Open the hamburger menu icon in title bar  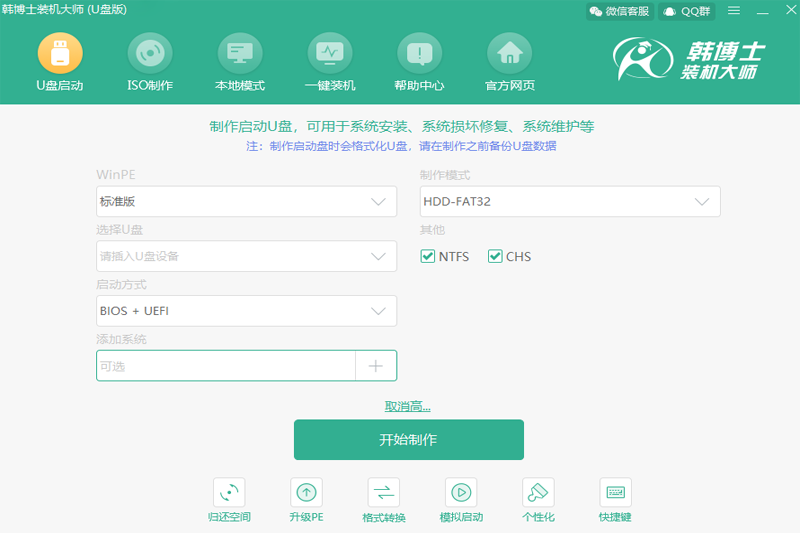pos(734,10)
